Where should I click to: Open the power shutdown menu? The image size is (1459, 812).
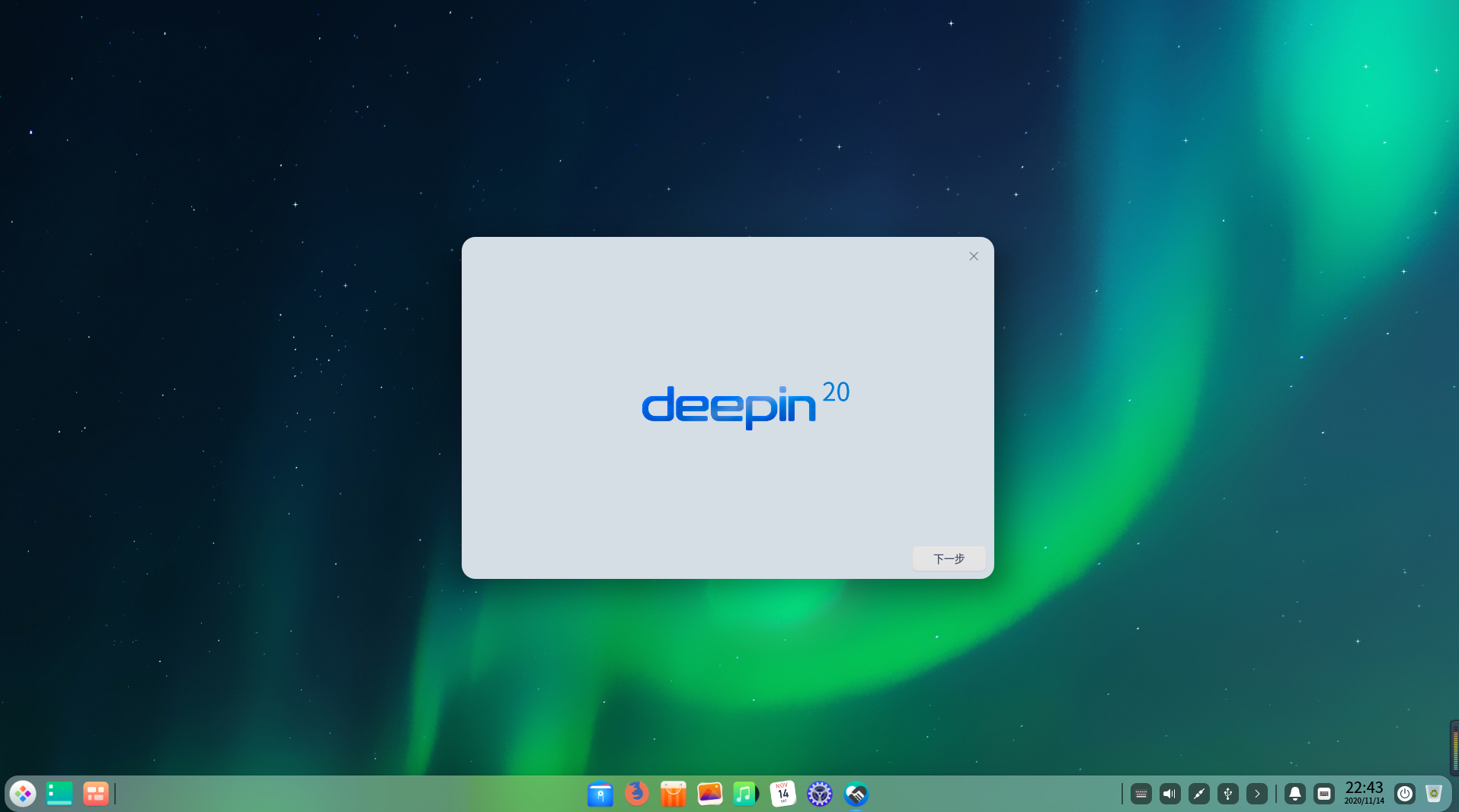[1405, 794]
